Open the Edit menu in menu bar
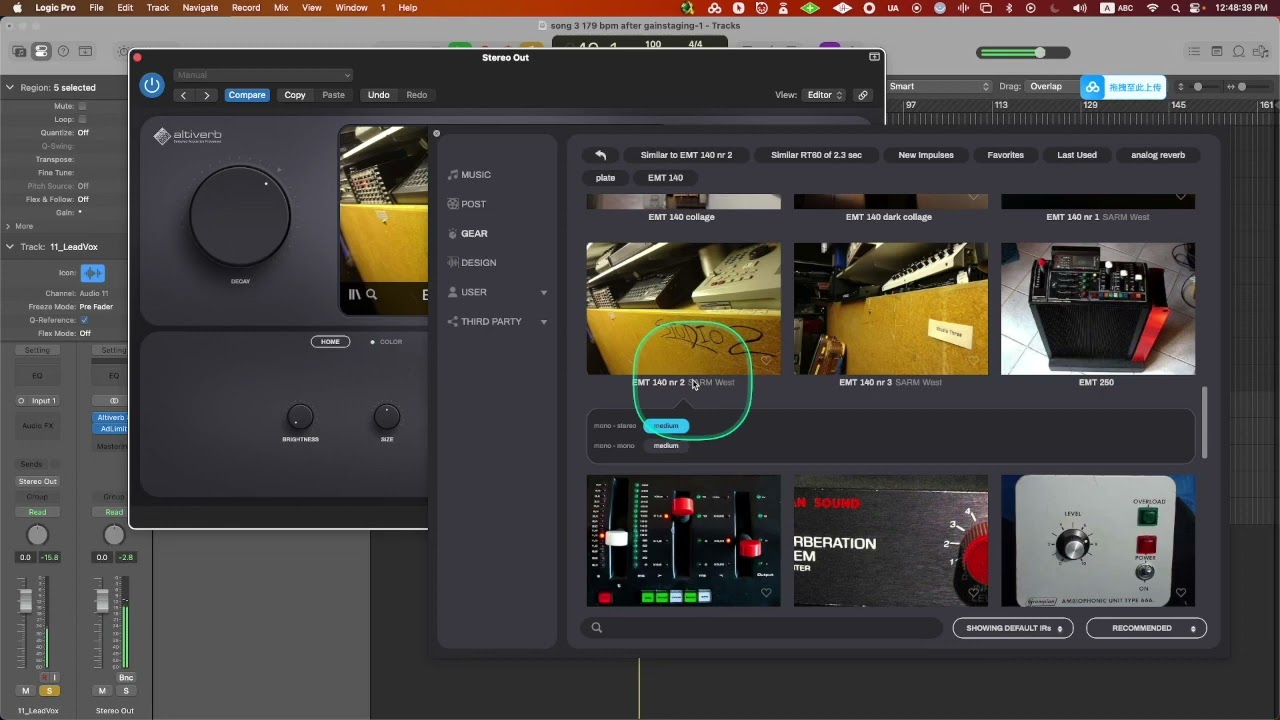Screen dimensions: 1280x720 [x=125, y=7]
